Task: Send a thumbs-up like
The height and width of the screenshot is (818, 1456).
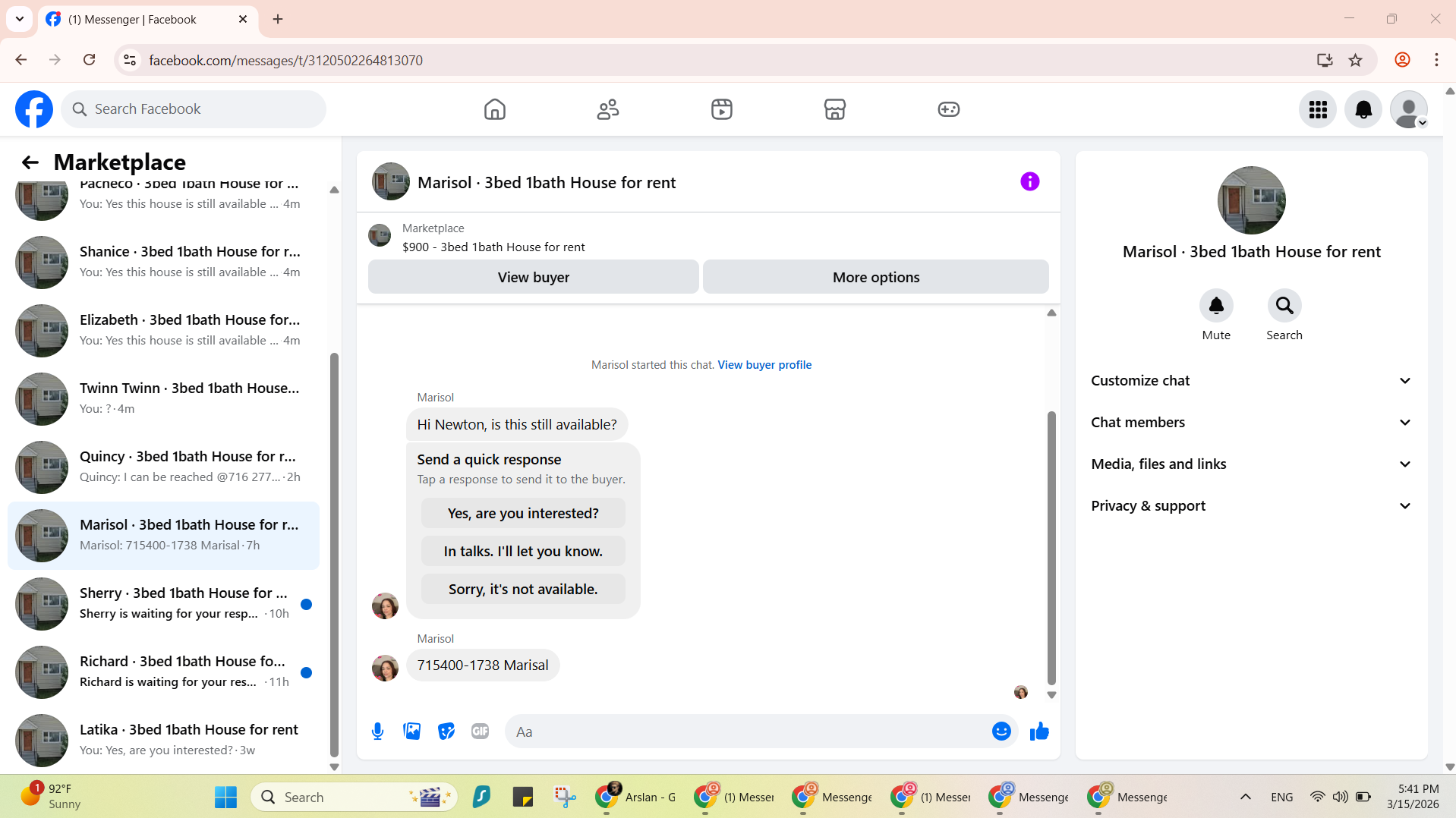Action: [1039, 731]
